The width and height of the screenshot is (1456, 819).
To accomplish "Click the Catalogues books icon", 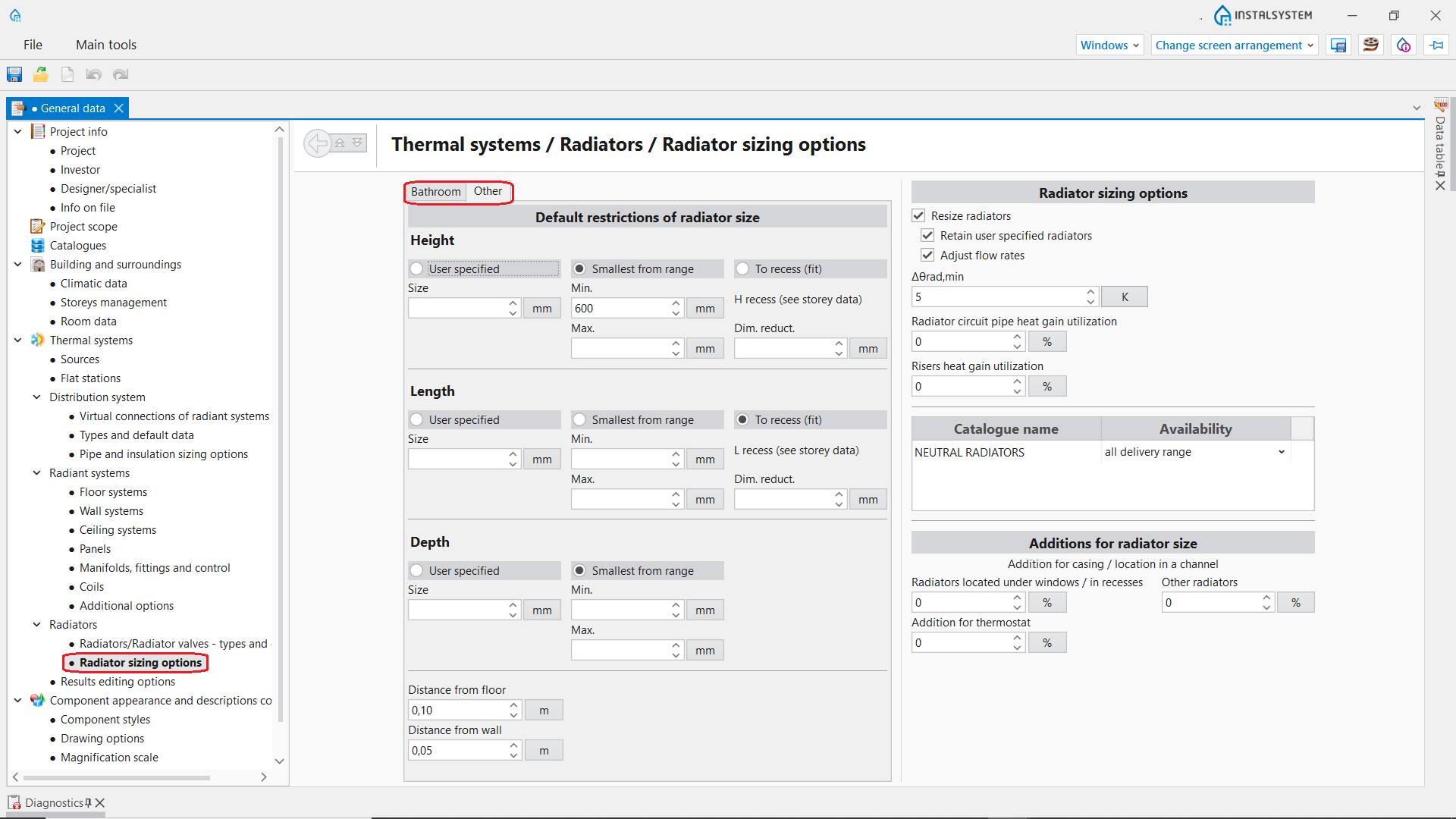I will point(38,245).
